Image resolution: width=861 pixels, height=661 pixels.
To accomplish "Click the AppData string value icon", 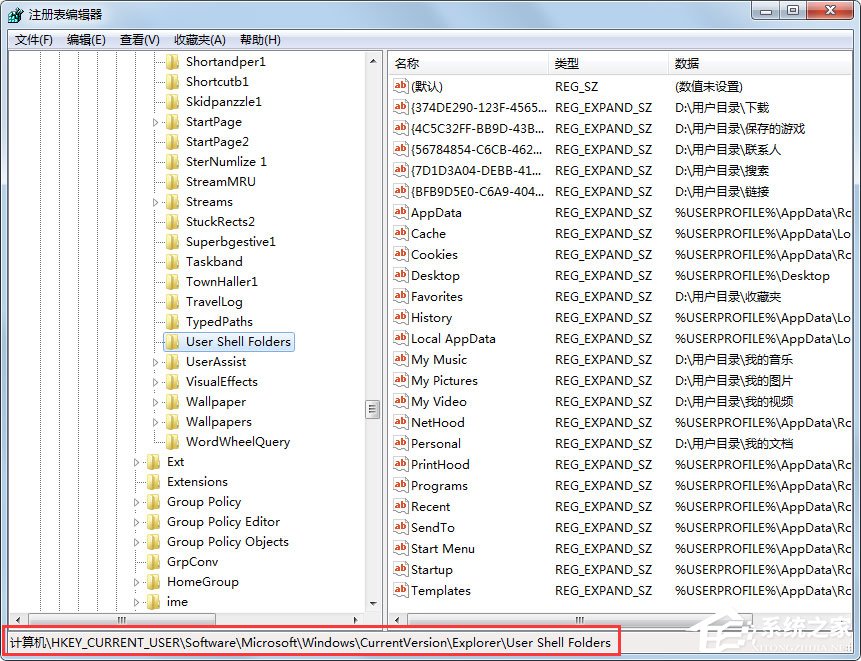I will [401, 212].
